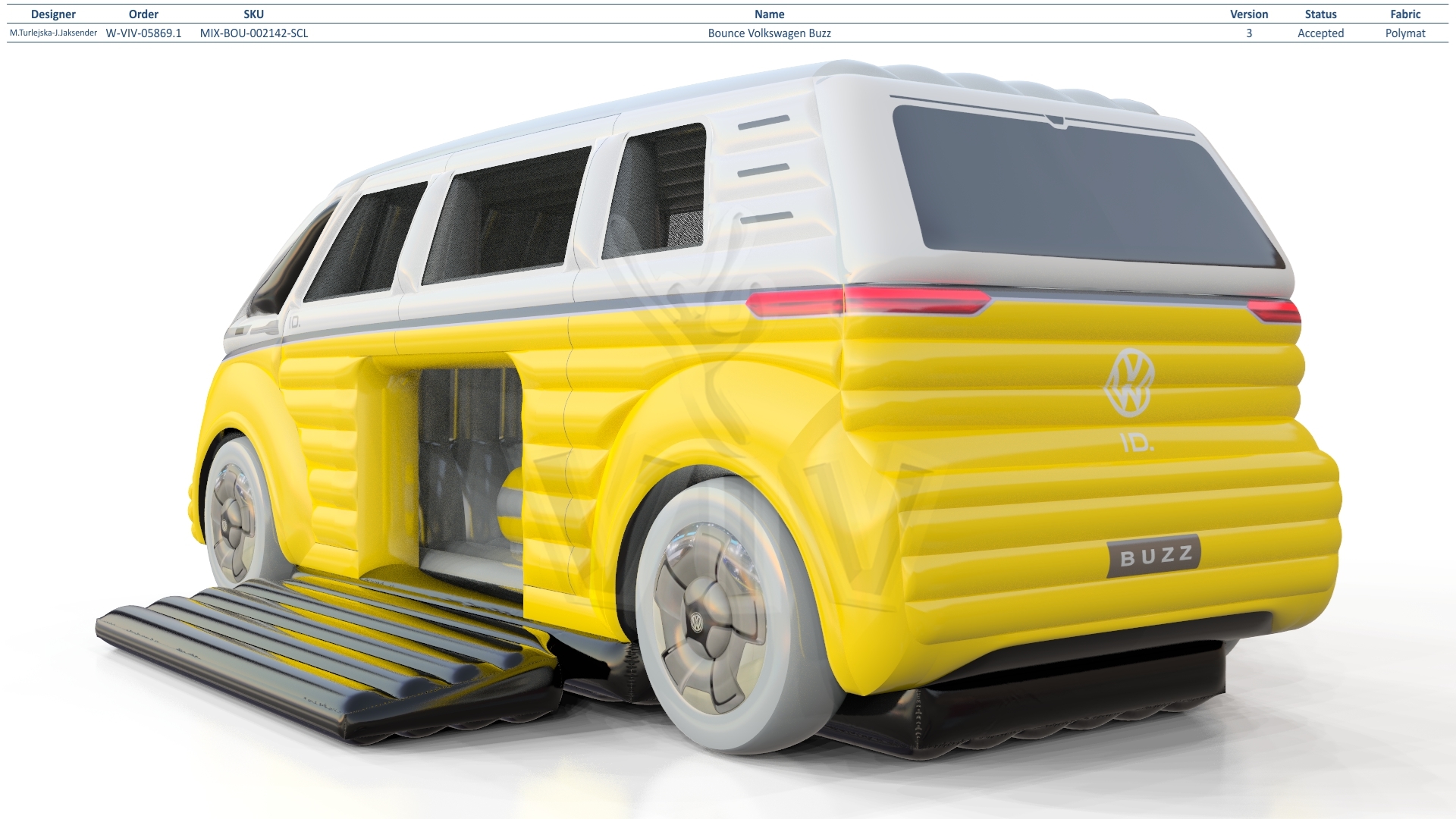
Task: Select the designer name M.Turlejska-J.Jaksender
Action: 53,33
